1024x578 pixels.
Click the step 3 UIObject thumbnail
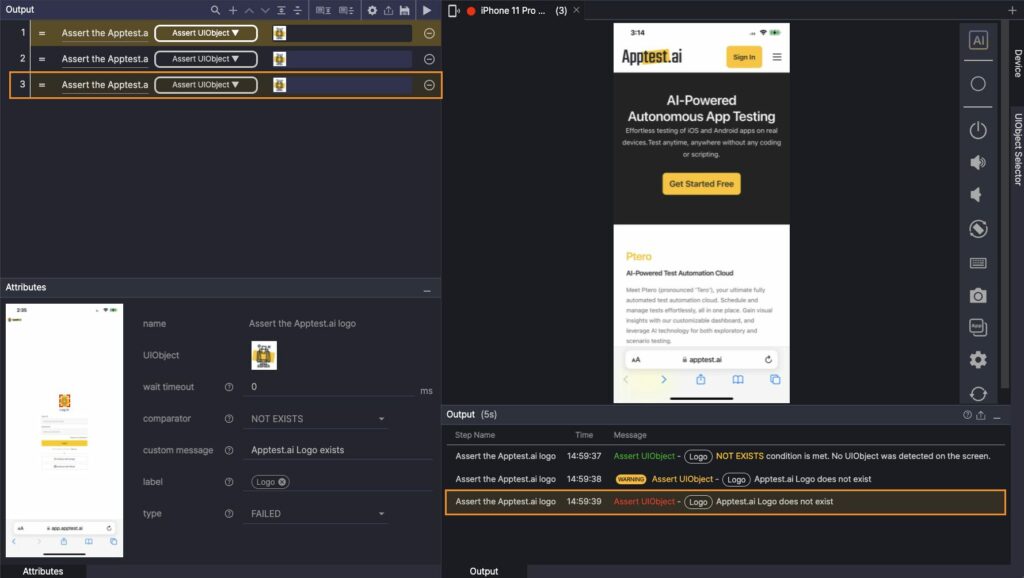tap(280, 85)
